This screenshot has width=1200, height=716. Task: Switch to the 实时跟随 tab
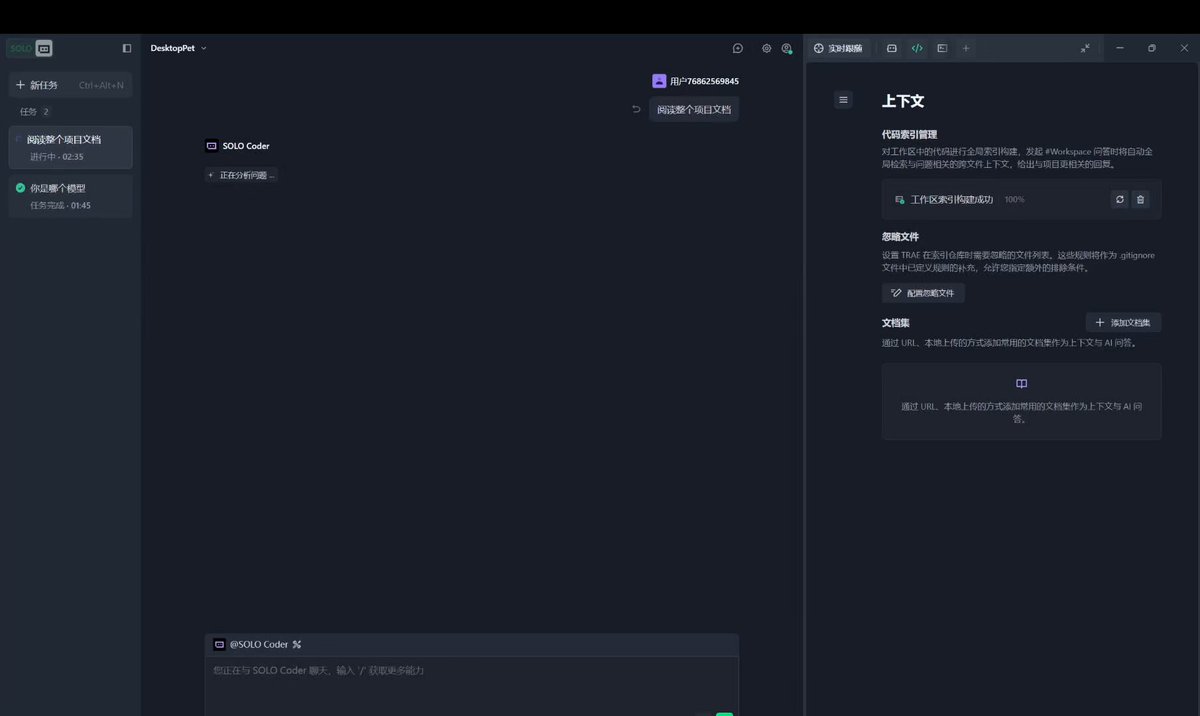click(838, 48)
